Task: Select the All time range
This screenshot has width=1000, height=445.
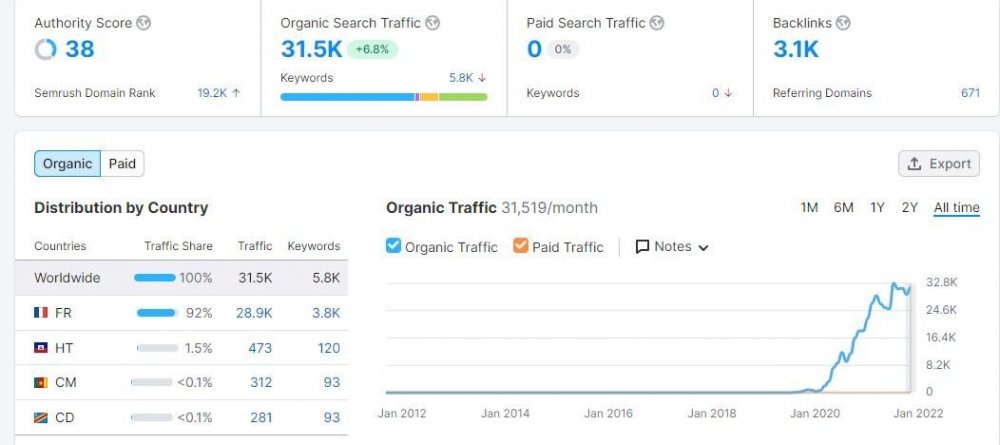Action: coord(956,208)
